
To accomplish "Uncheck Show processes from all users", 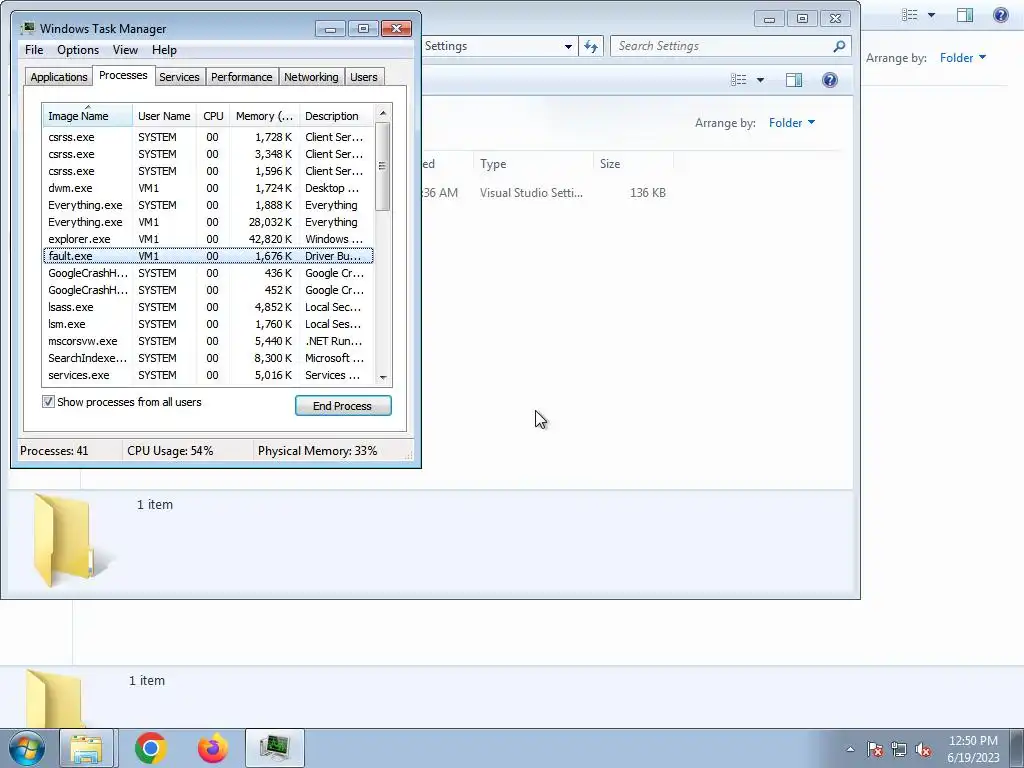I will click(x=48, y=402).
